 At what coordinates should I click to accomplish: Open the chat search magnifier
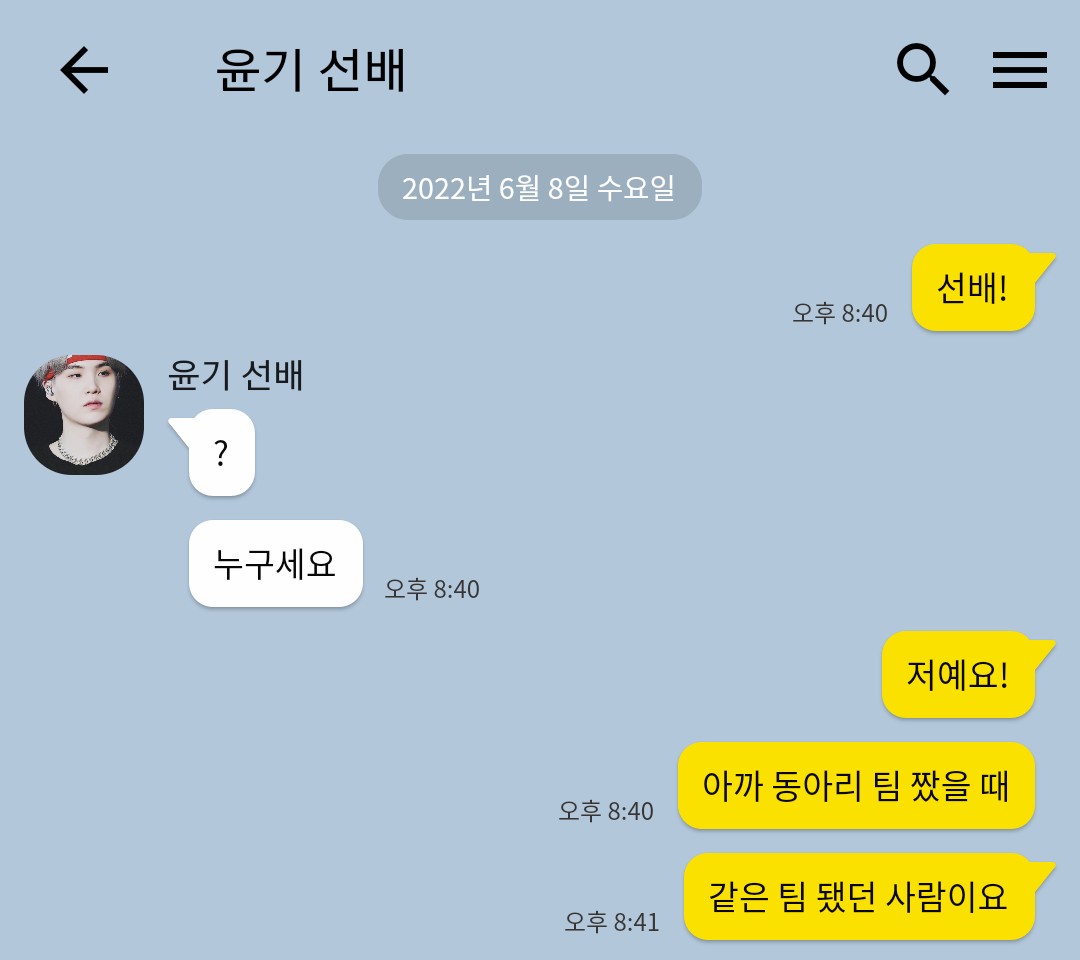tap(923, 70)
